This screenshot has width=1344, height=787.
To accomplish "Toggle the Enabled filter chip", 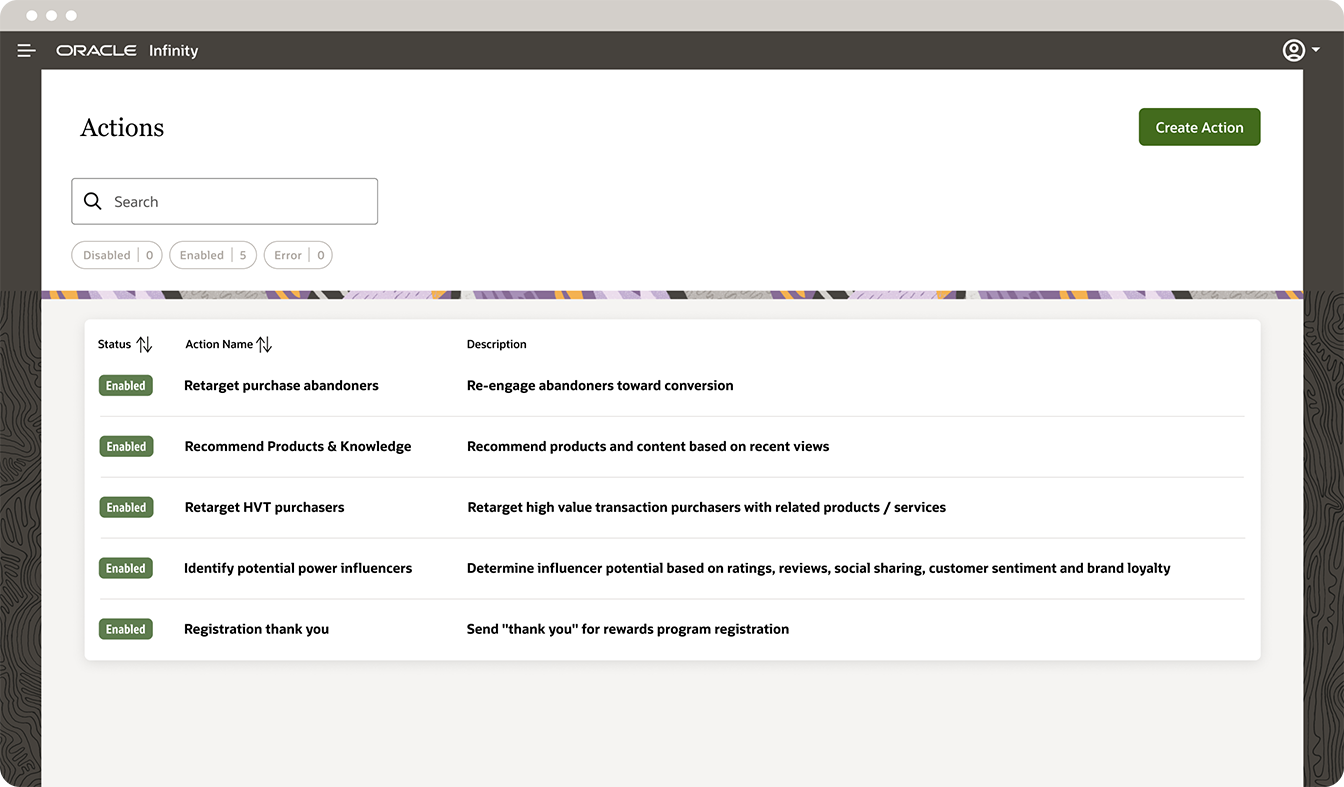I will click(x=213, y=255).
